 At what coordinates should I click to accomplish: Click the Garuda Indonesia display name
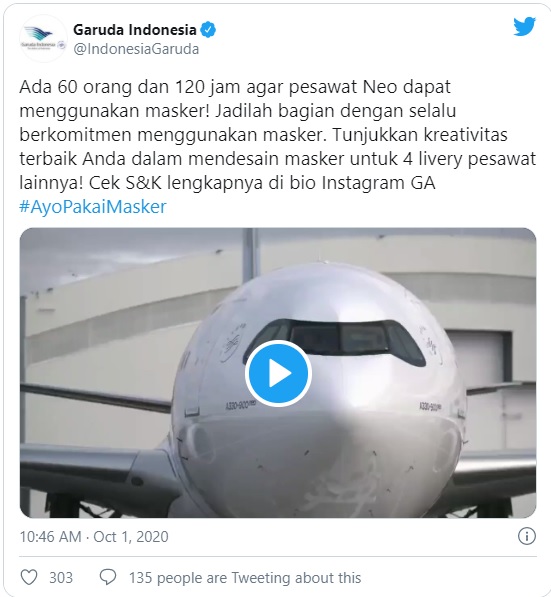point(135,30)
